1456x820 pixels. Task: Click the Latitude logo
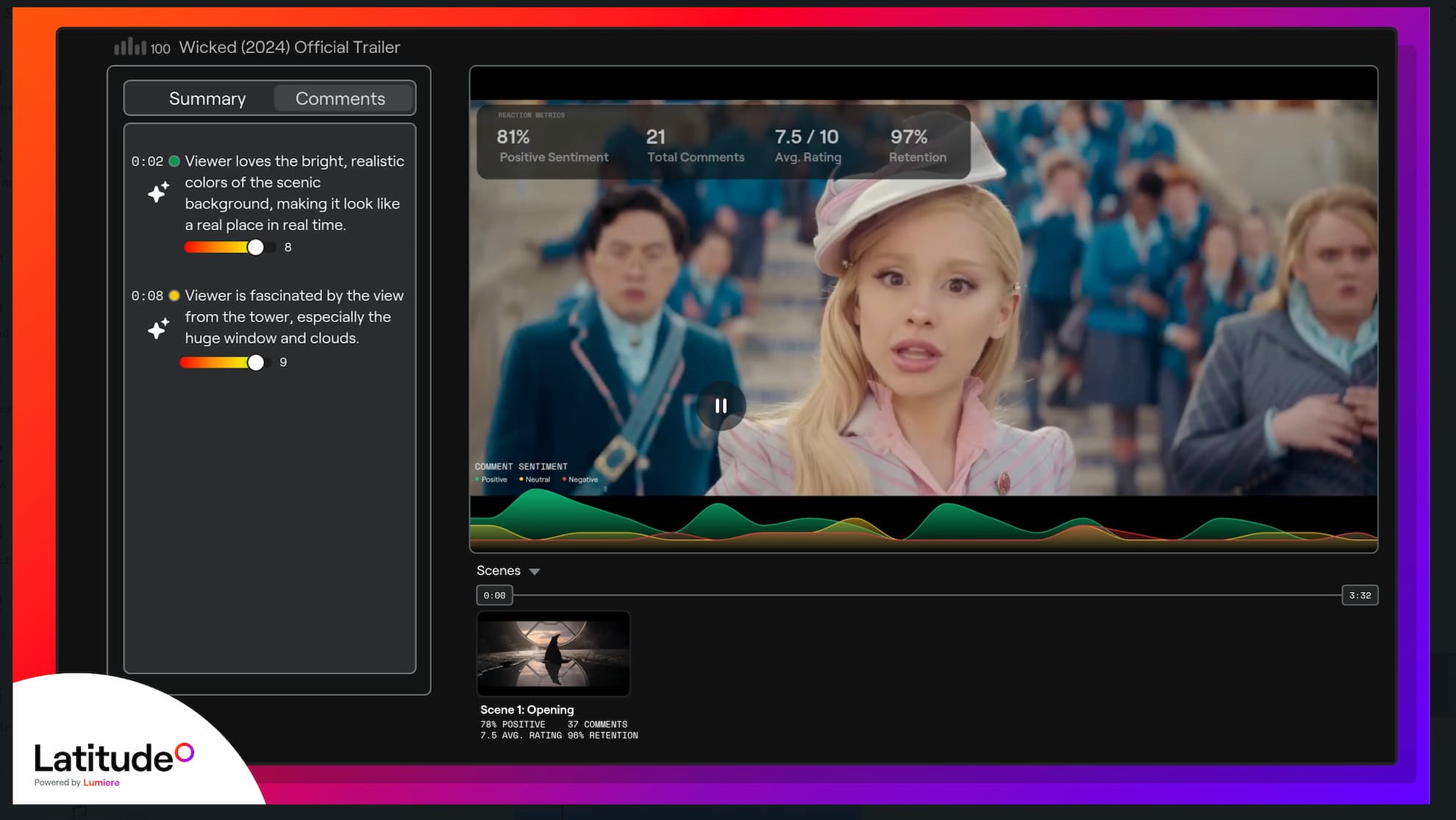point(114,758)
